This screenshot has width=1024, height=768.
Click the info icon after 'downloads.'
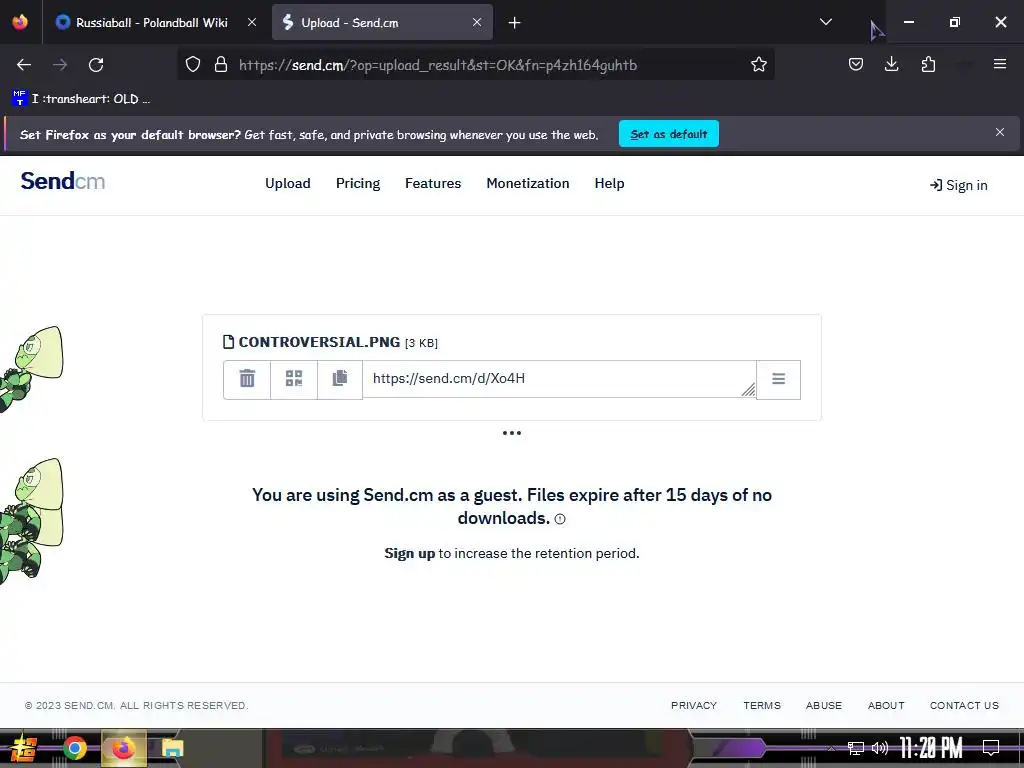click(x=560, y=519)
